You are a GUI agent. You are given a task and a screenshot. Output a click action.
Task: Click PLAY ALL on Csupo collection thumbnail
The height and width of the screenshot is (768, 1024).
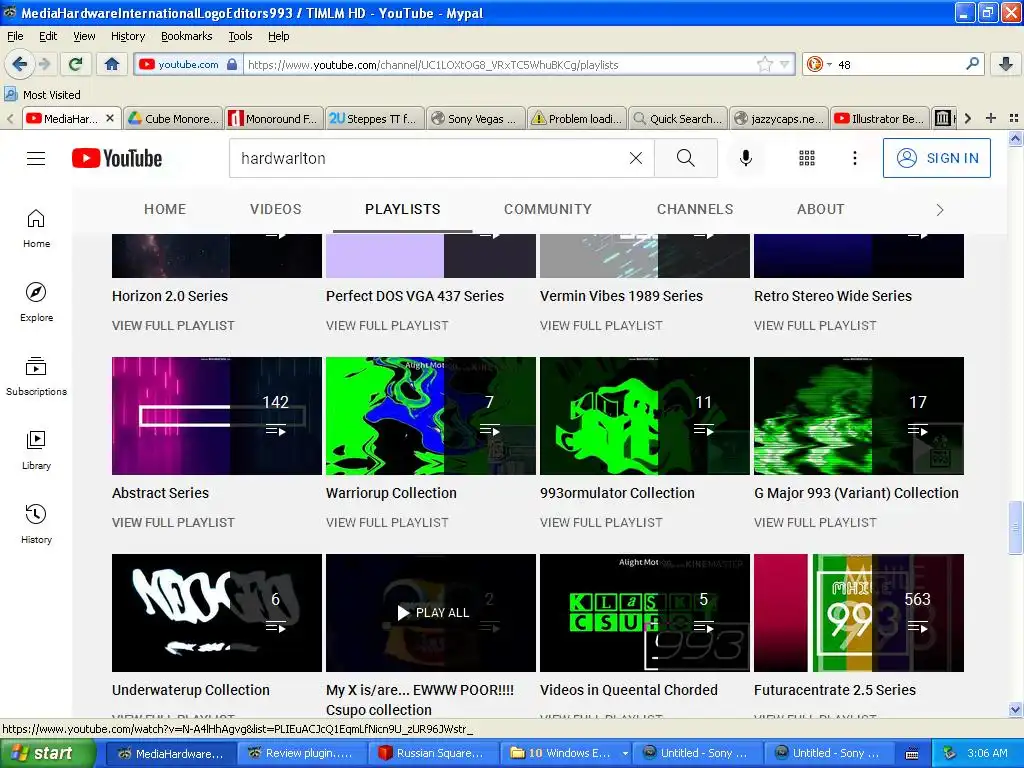pyautogui.click(x=433, y=613)
